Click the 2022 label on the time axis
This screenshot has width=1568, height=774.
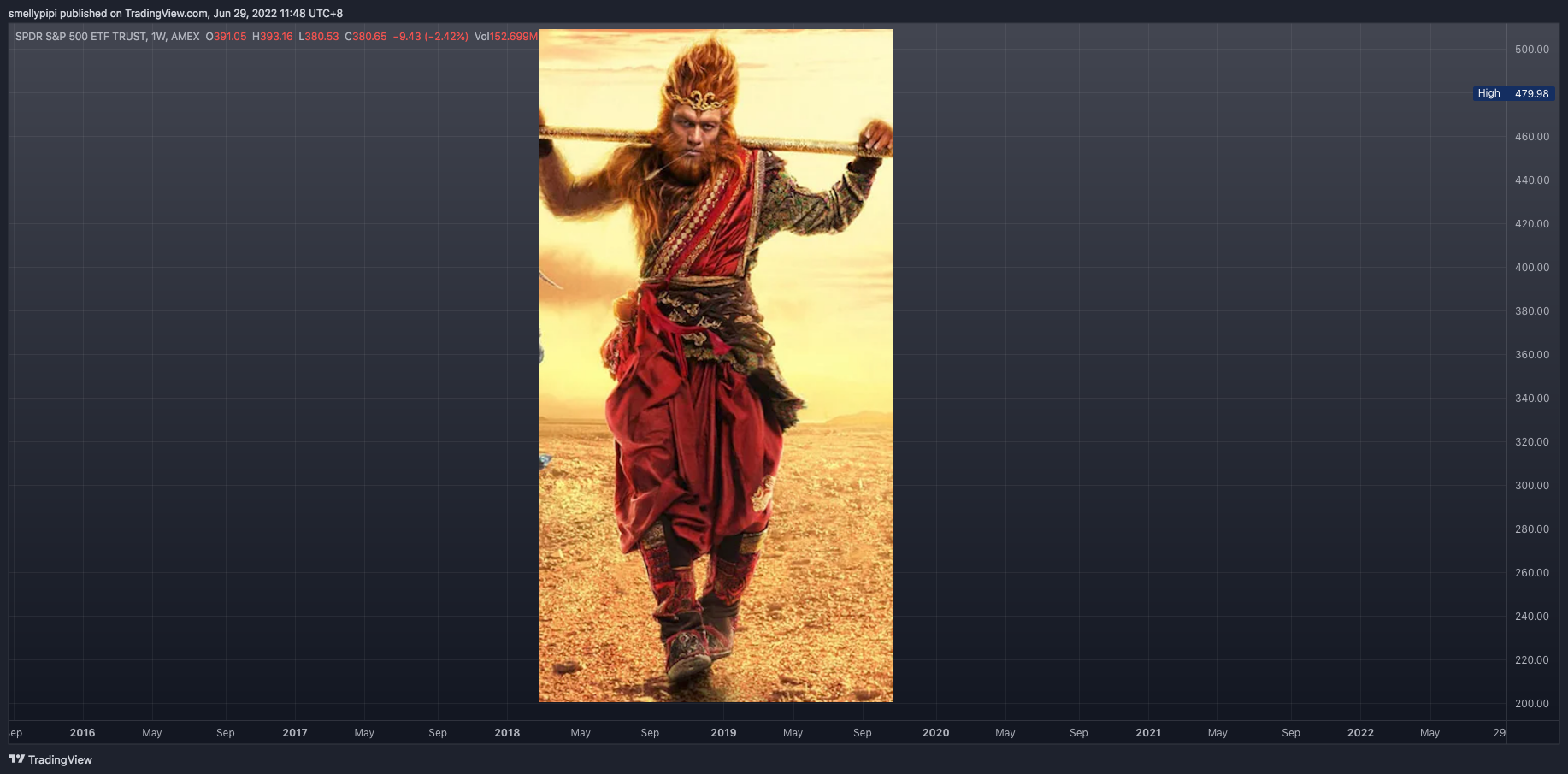[x=1360, y=733]
